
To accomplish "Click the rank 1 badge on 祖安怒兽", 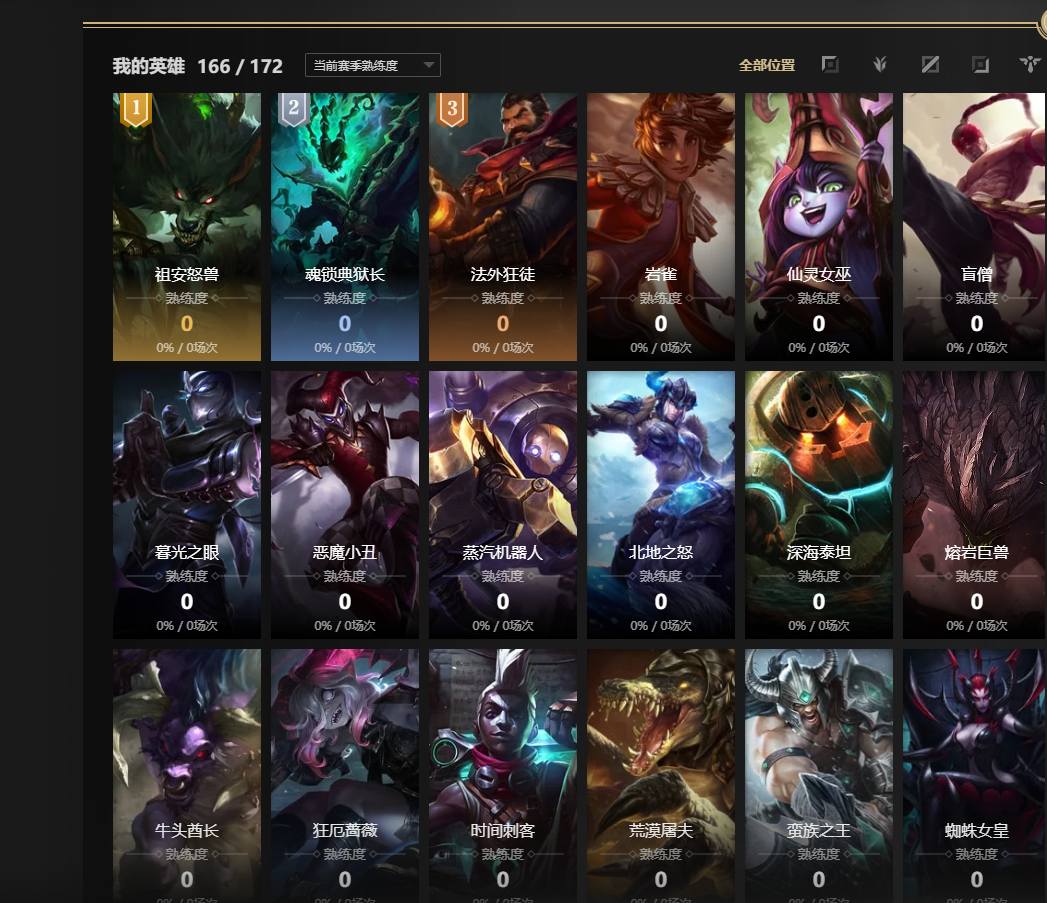I will click(x=136, y=110).
